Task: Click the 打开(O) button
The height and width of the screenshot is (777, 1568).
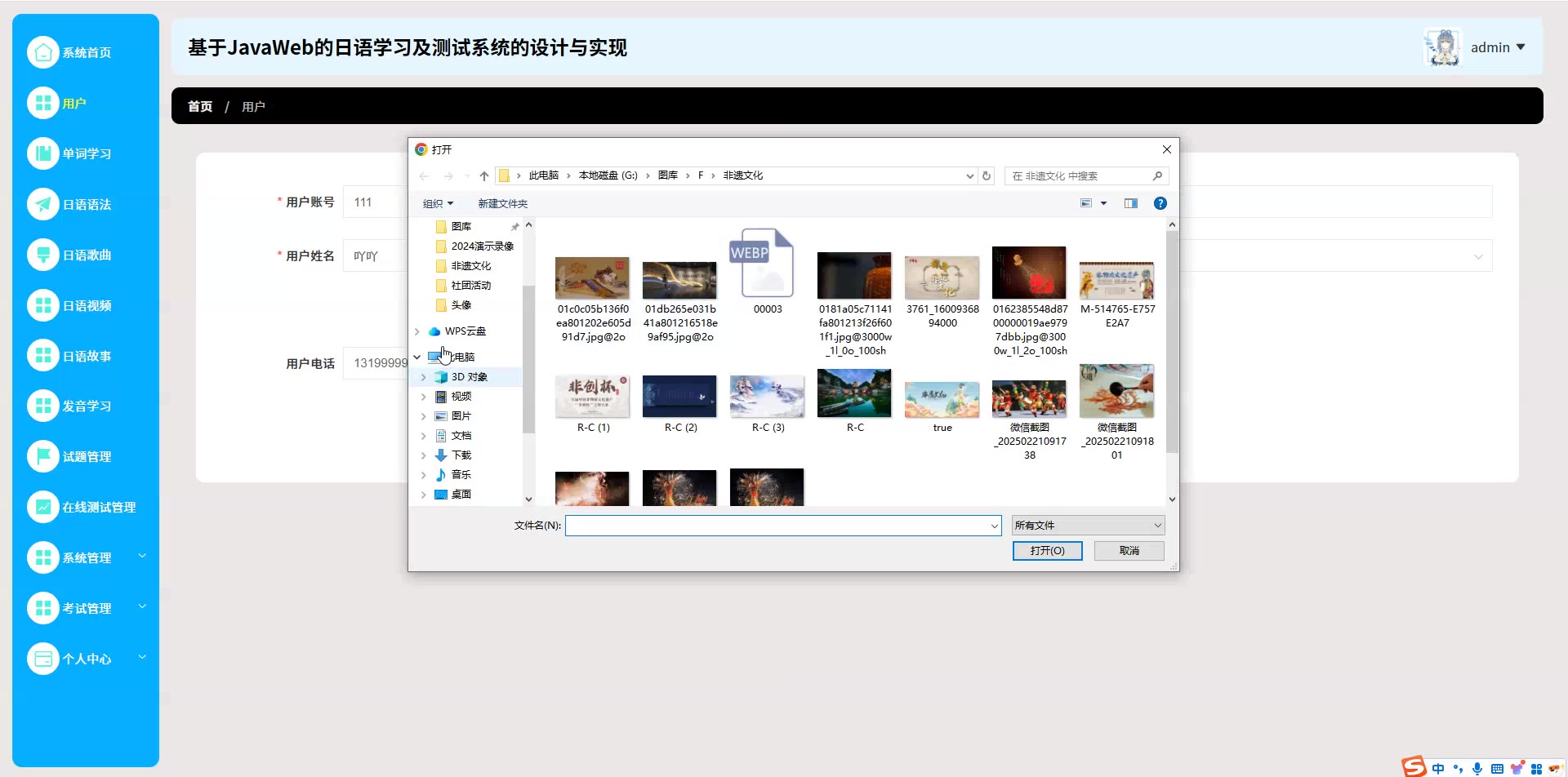Action: pos(1047,551)
